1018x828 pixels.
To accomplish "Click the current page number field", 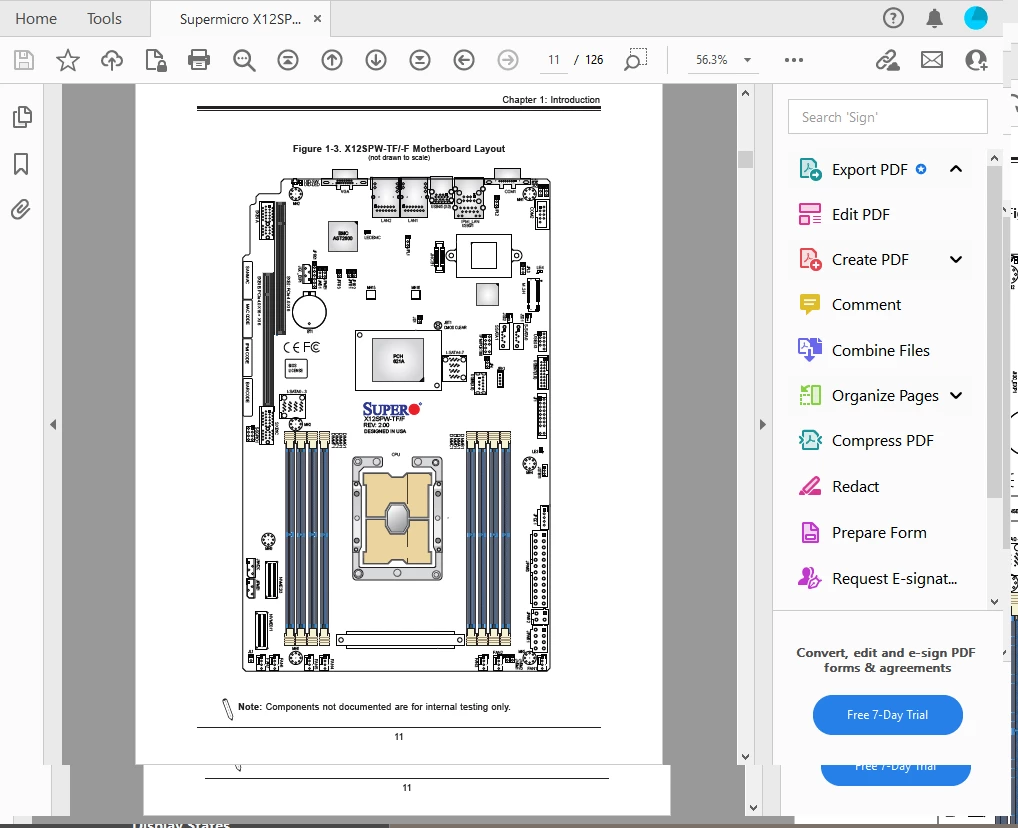I will (554, 60).
